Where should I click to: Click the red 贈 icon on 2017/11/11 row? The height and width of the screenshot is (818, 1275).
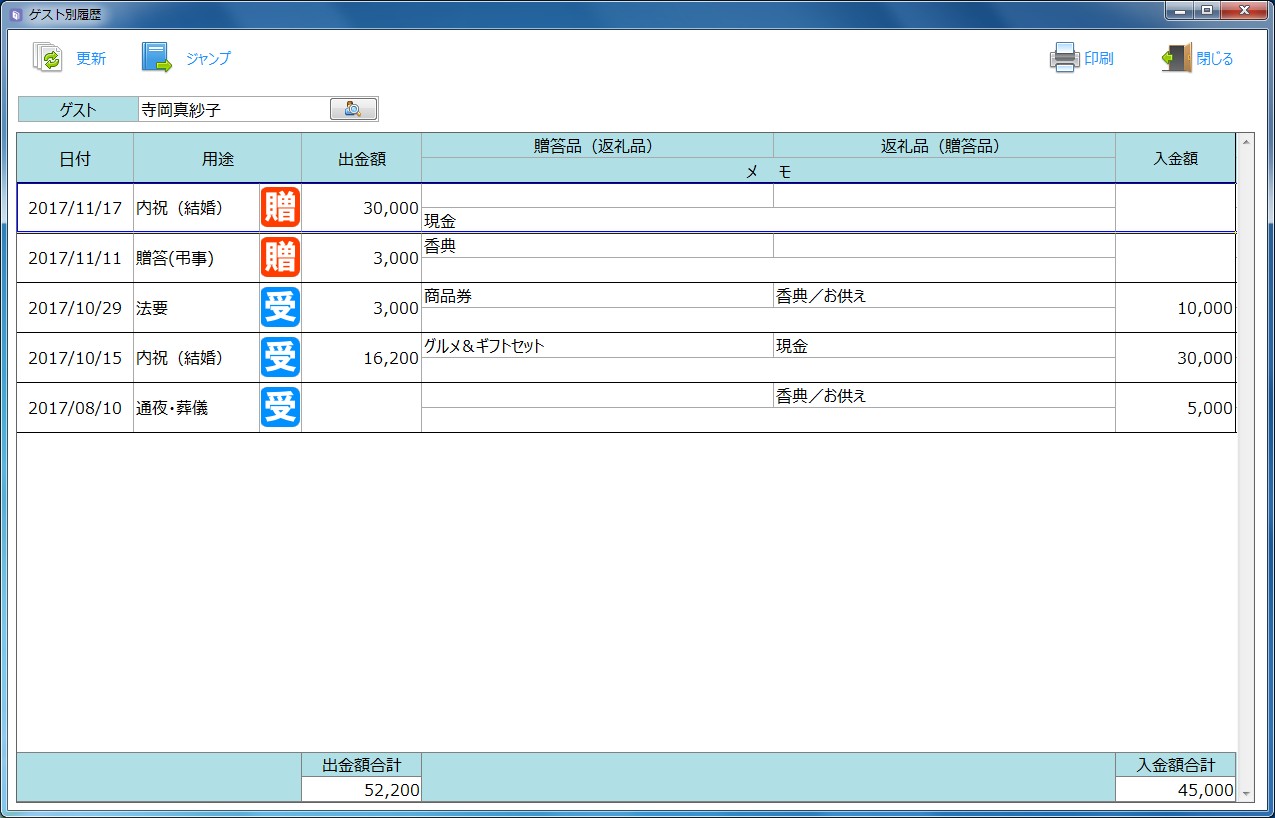[x=280, y=258]
